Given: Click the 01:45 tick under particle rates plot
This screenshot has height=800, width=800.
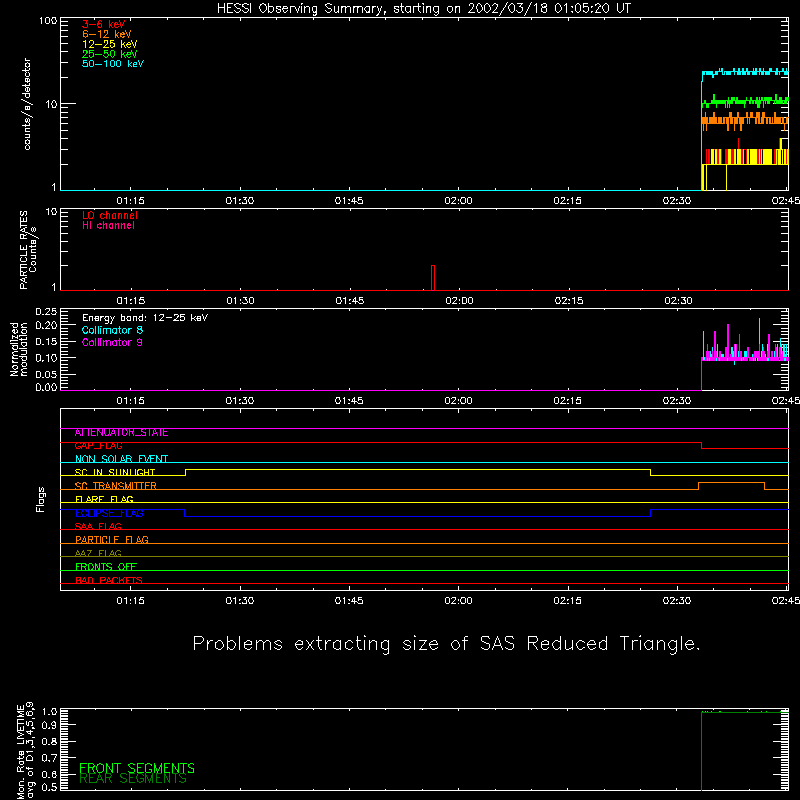Looking at the screenshot, I should (349, 301).
